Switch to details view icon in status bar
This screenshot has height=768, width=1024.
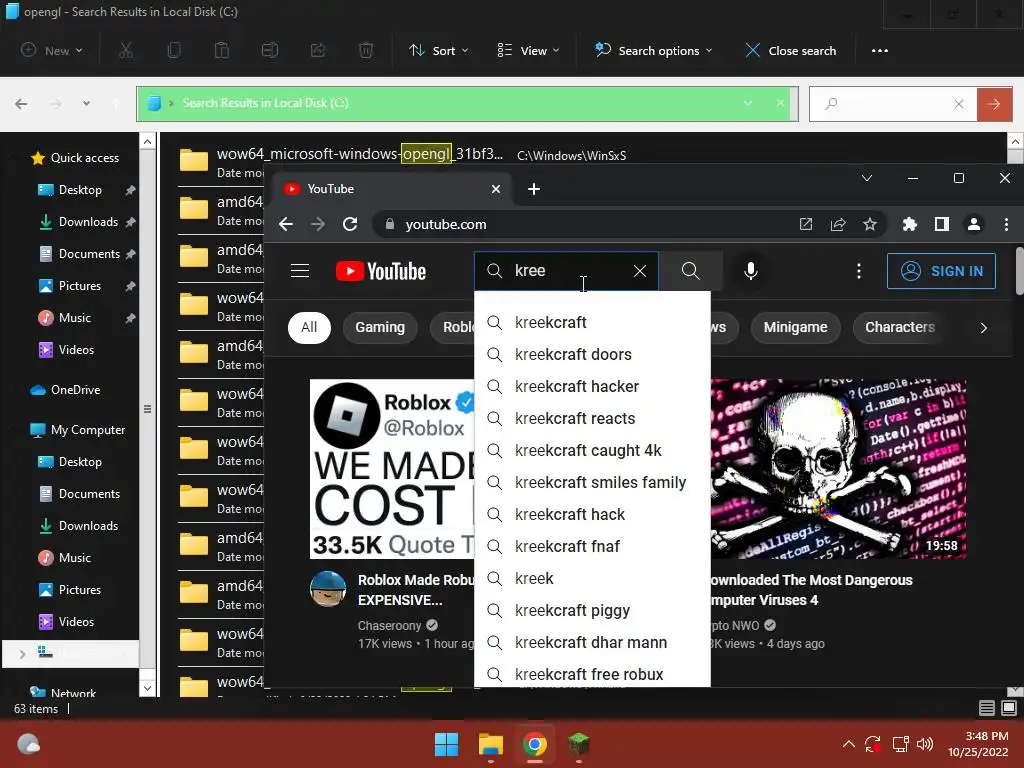987,708
